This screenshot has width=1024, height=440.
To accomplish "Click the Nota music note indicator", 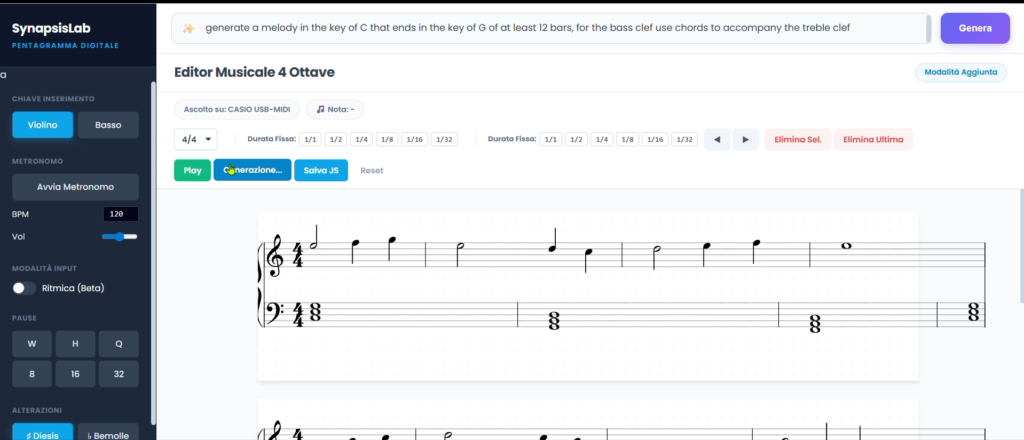I will (335, 109).
